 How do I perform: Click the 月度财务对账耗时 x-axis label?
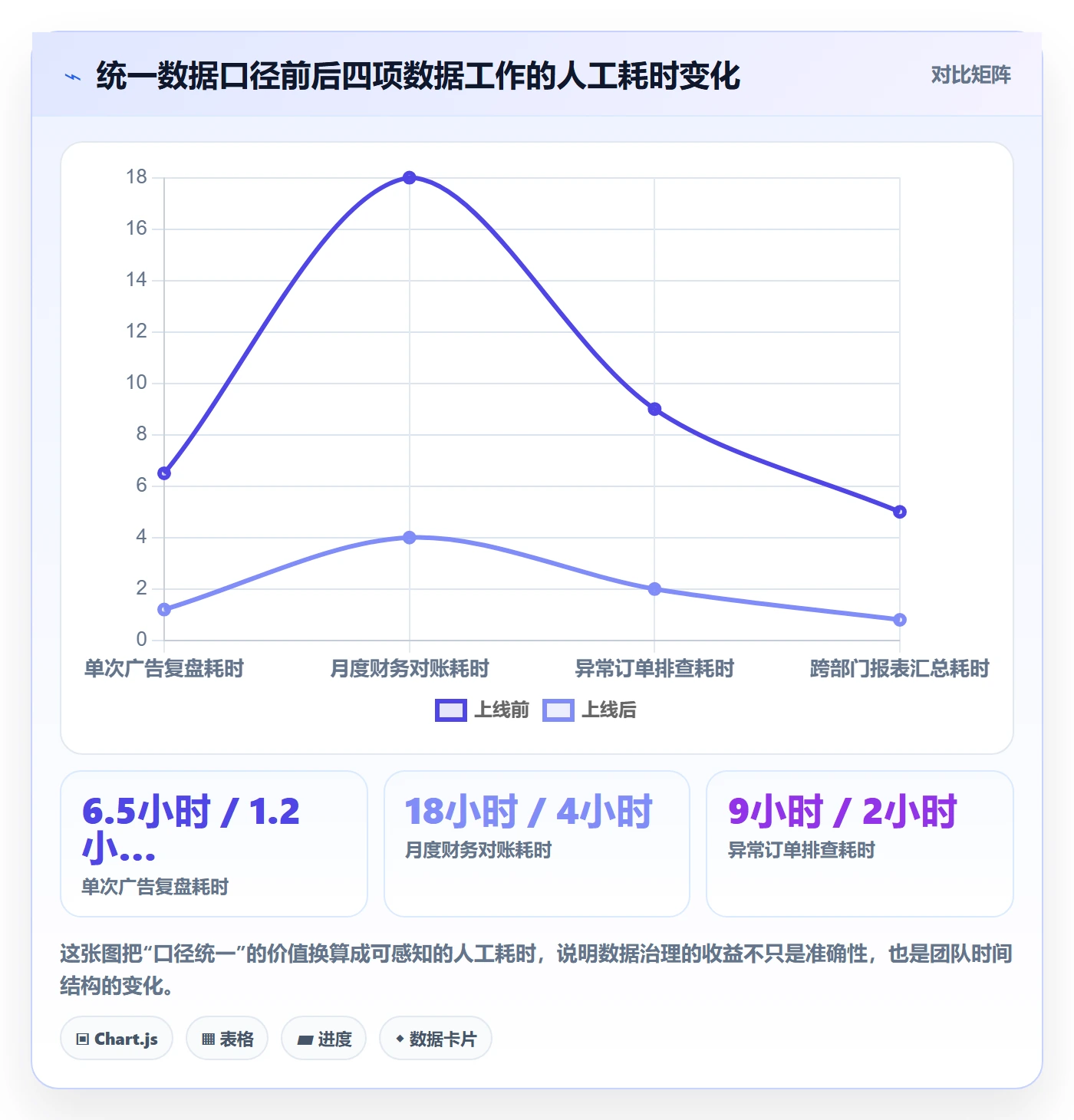(410, 669)
